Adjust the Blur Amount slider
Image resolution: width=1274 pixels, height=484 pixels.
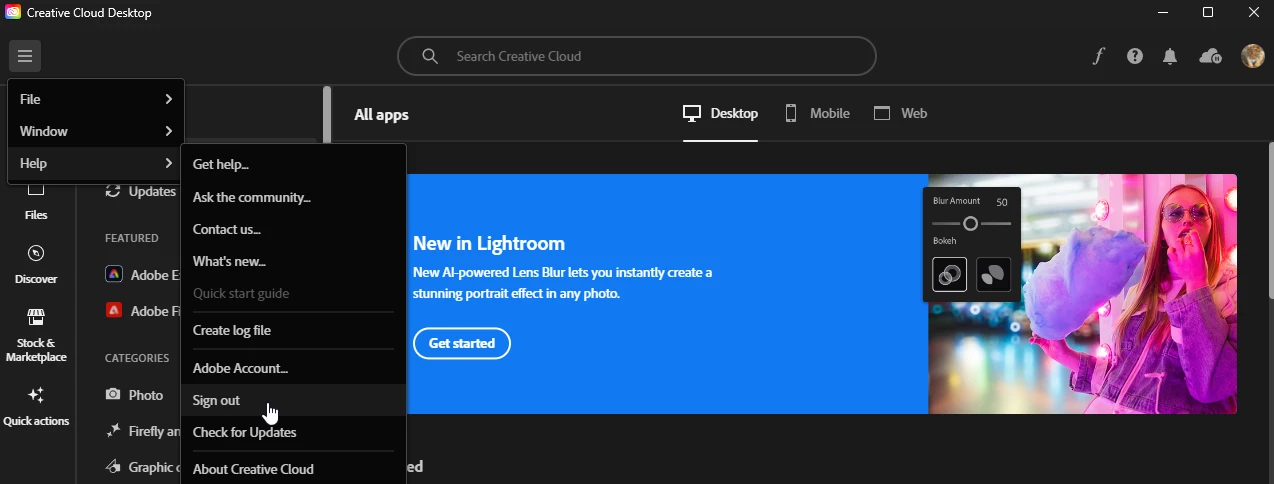coord(970,224)
